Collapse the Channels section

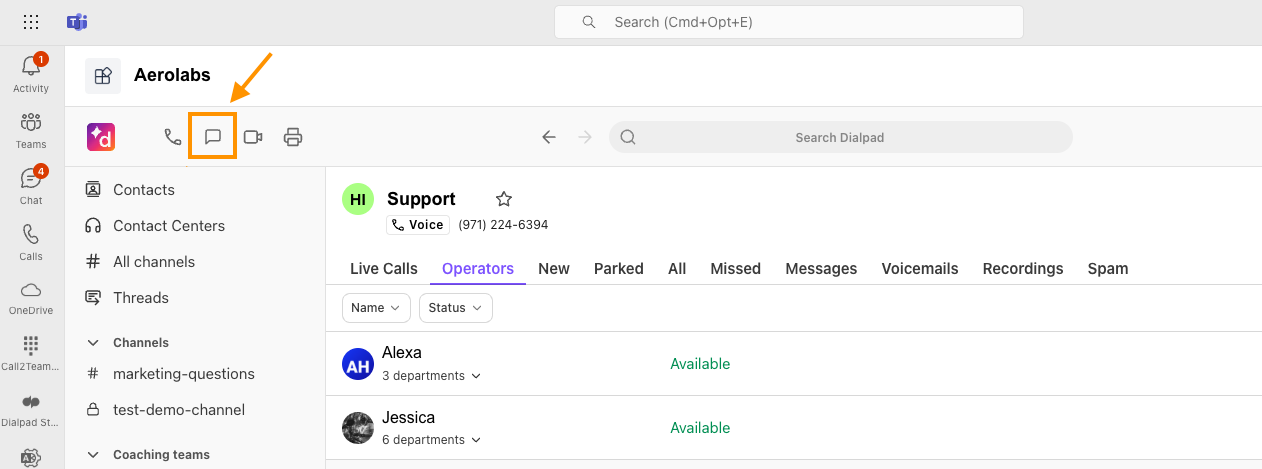[93, 343]
